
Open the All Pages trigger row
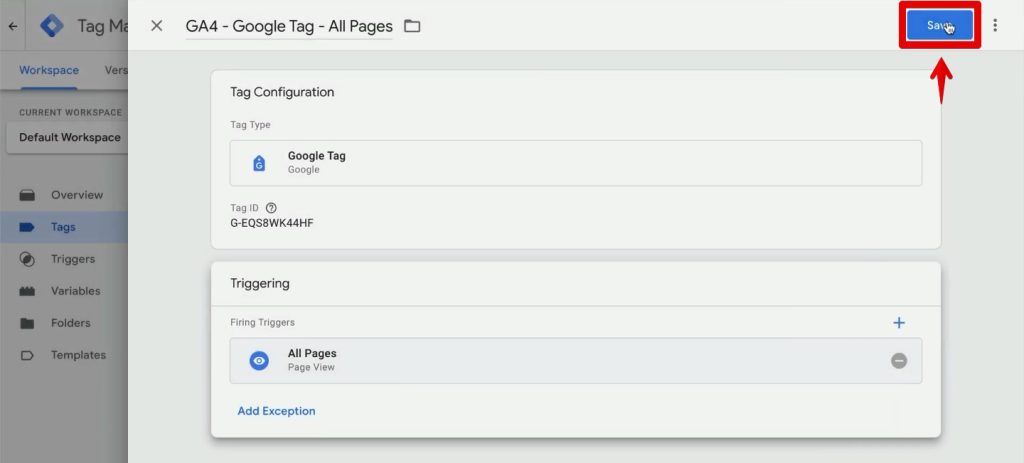pos(575,360)
